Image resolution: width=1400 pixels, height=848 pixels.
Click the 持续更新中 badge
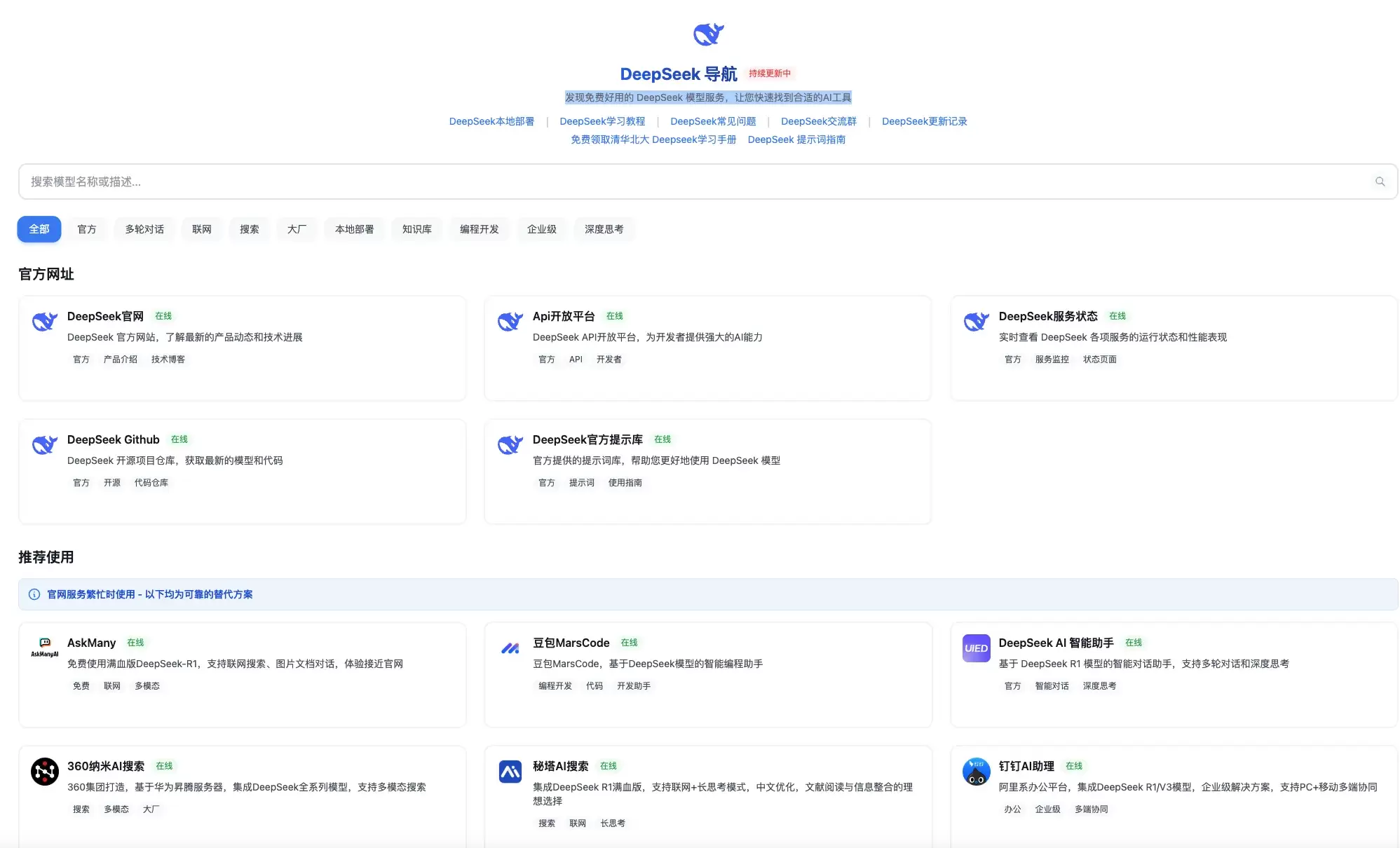770,74
